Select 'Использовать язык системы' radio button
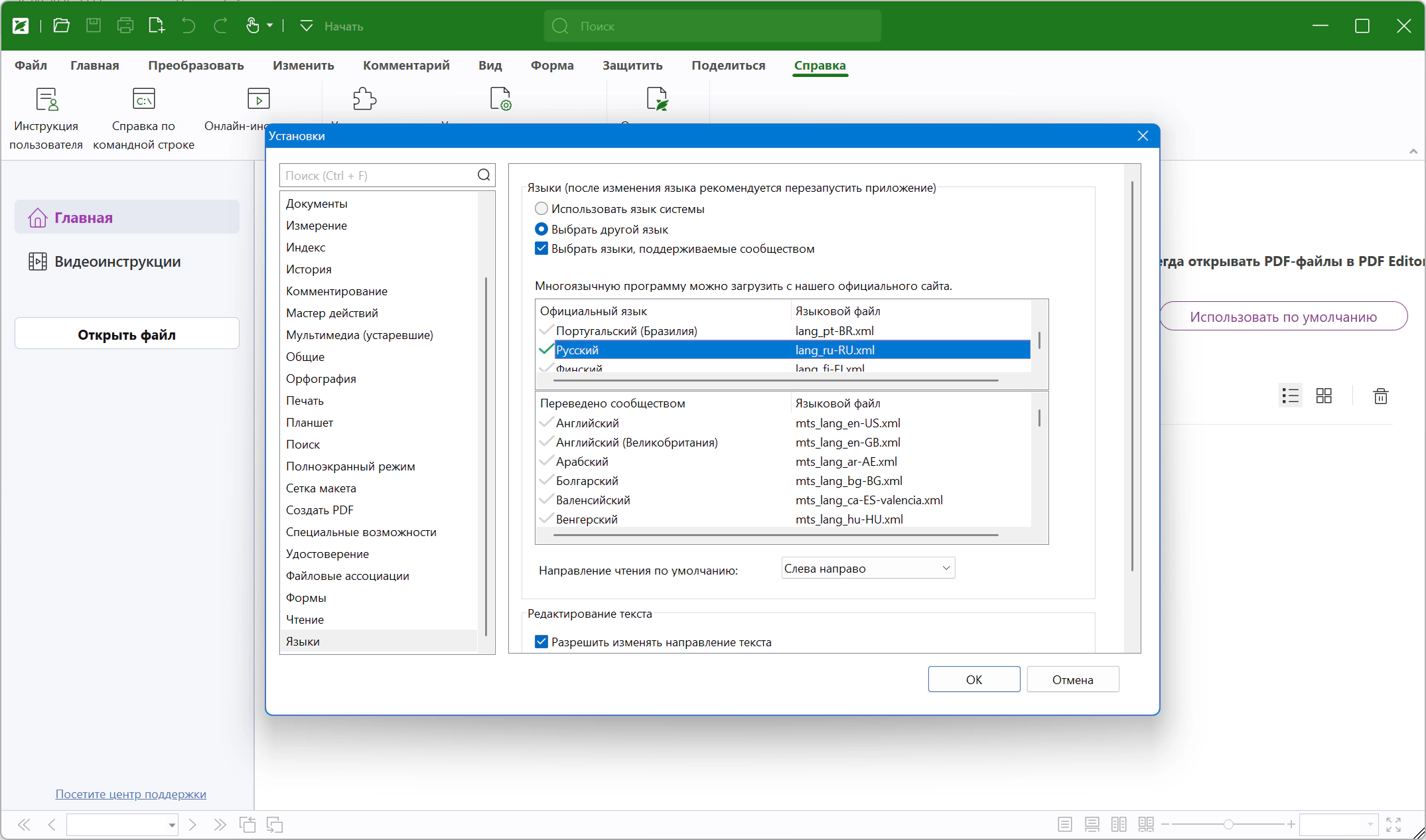 tap(541, 209)
